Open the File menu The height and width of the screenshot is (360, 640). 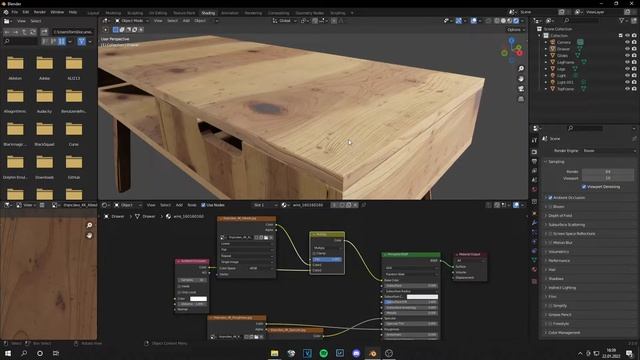click(x=15, y=12)
